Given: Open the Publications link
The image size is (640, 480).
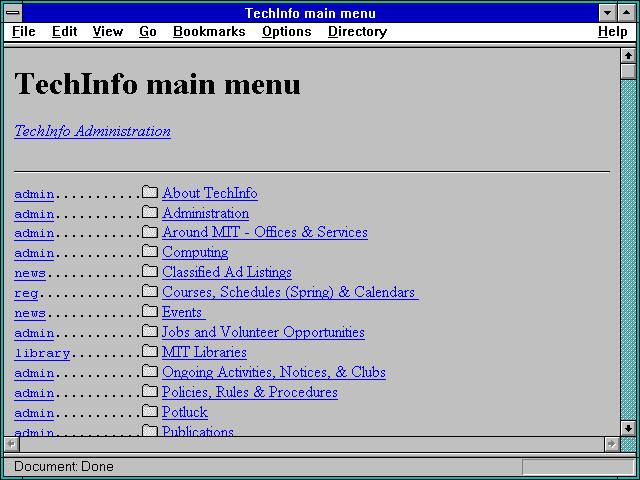Looking at the screenshot, I should [x=198, y=431].
